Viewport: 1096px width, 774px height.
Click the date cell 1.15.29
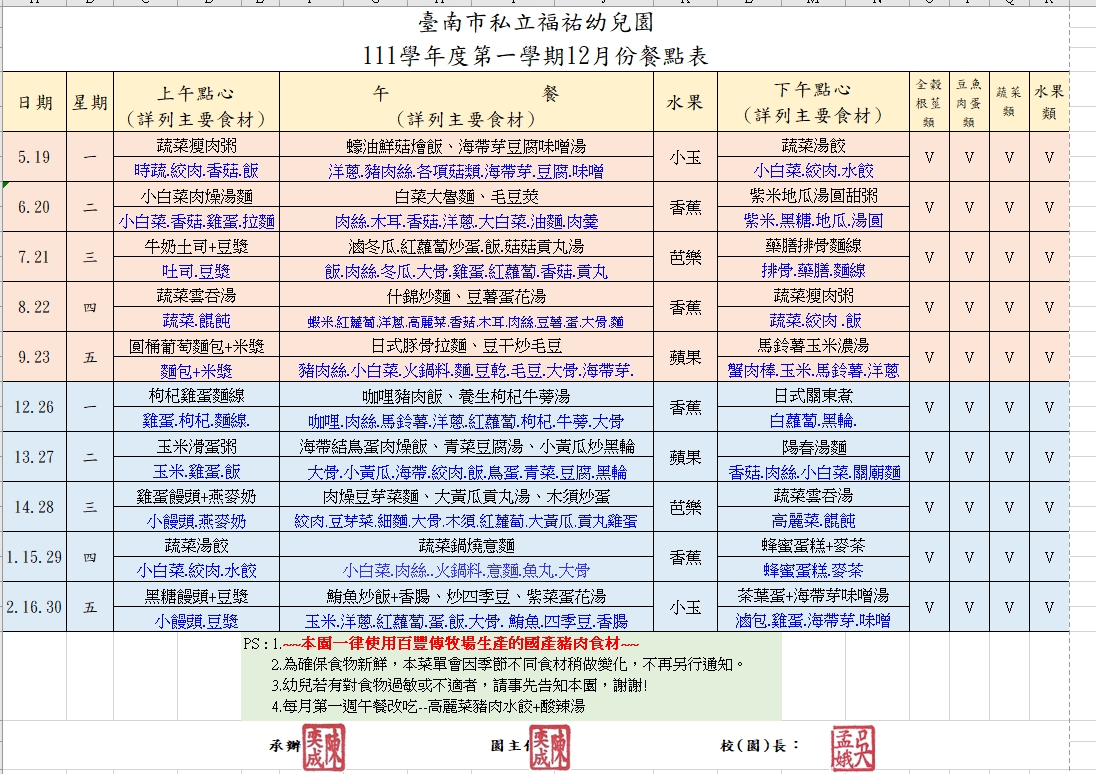coord(35,557)
